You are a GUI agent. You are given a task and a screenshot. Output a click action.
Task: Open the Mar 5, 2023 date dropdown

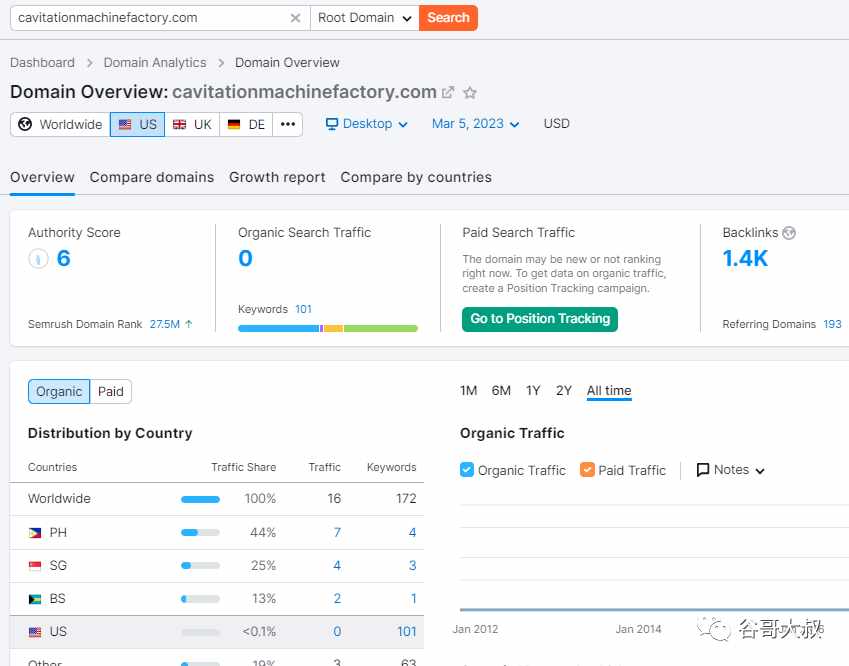pyautogui.click(x=475, y=124)
